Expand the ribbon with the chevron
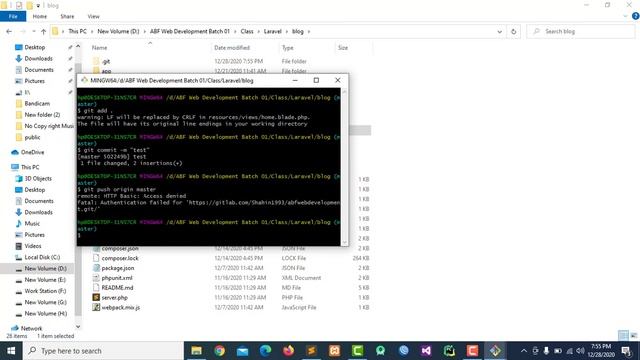The image size is (640, 360). tap(625, 16)
